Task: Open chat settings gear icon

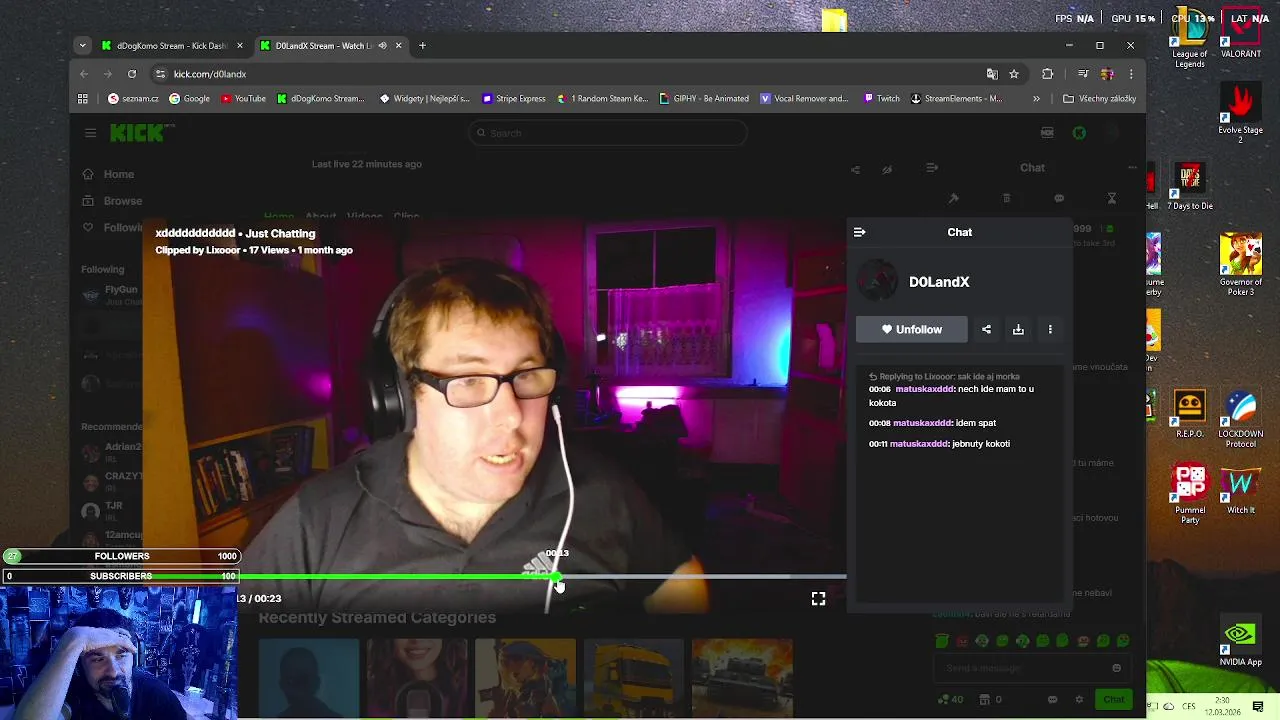Action: tap(1079, 699)
